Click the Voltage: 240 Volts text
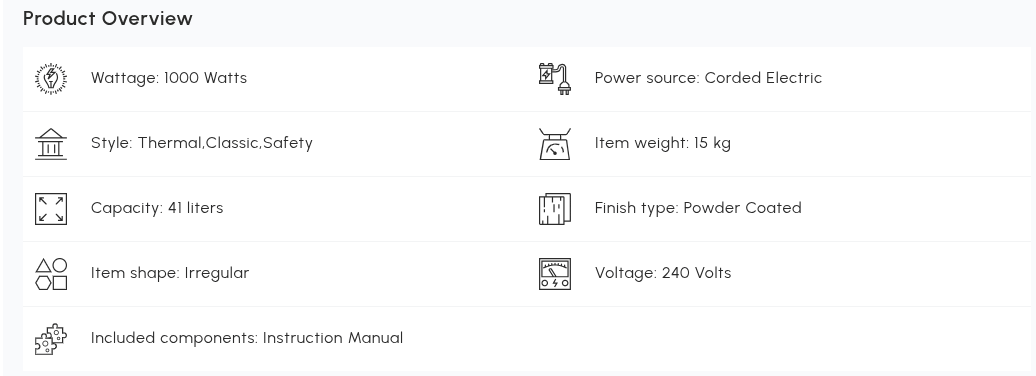Screen dimensions: 1036x376 pyautogui.click(x=663, y=273)
